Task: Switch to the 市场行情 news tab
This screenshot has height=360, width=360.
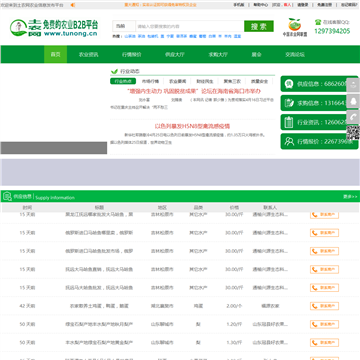Action: [150, 81]
